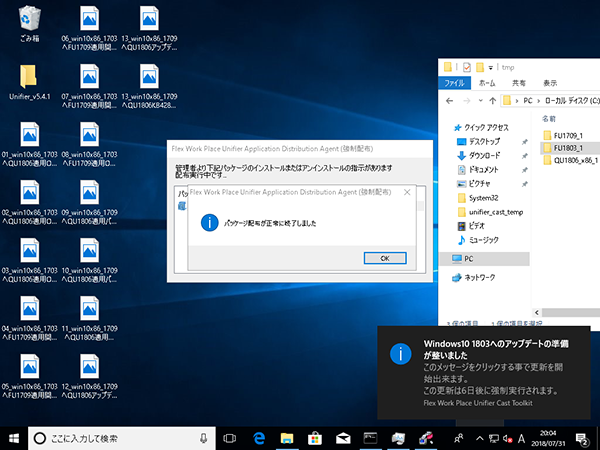Select file 13_win10x86_1709 QU1806アップデ
The image size is (600, 450).
click(149, 28)
